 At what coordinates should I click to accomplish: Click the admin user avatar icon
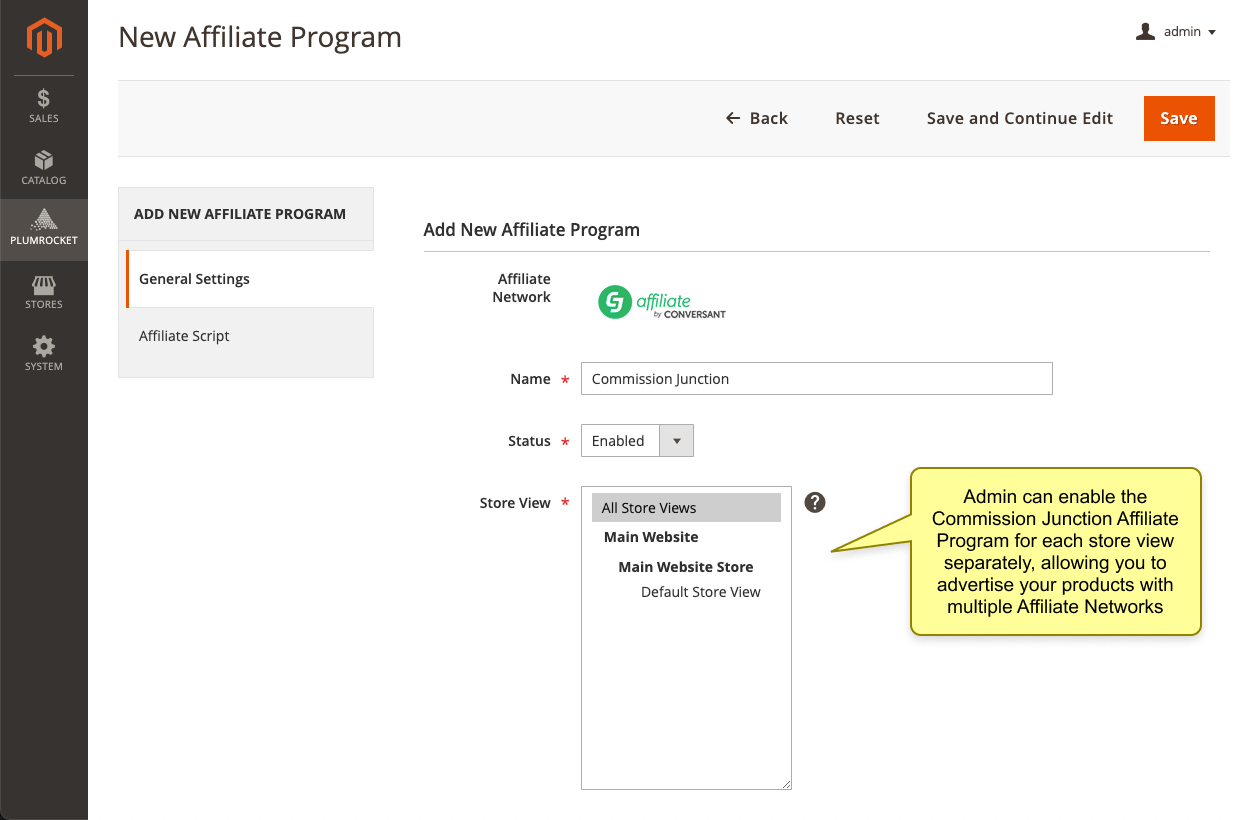[1145, 32]
